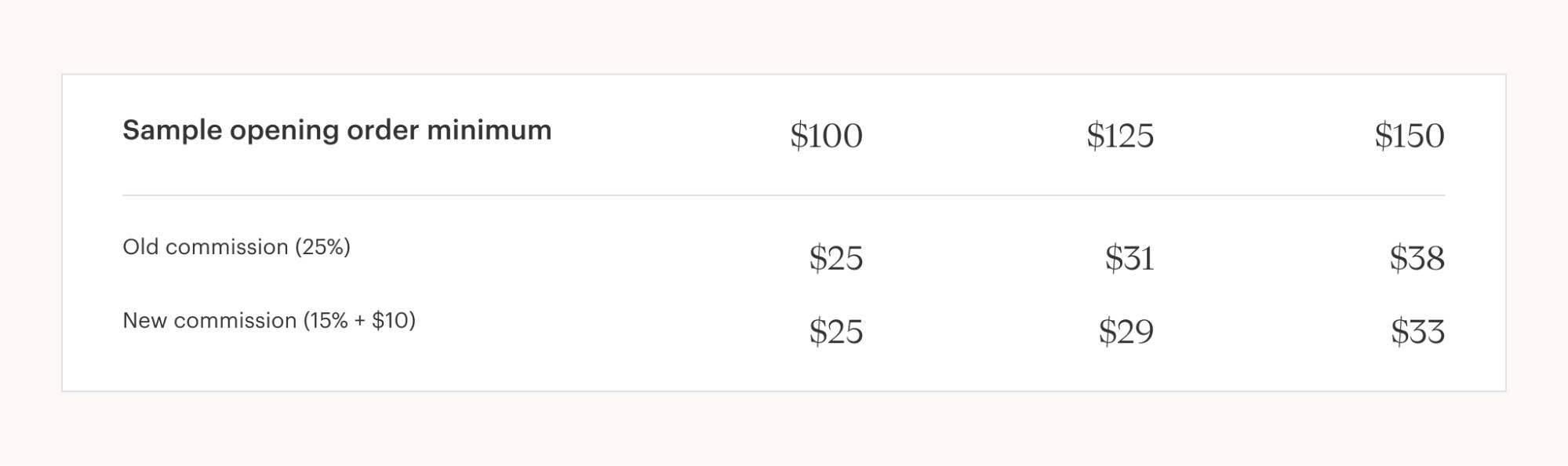Image resolution: width=1568 pixels, height=466 pixels.
Task: Click the "(25%)" text in old commission label
Action: tap(322, 247)
